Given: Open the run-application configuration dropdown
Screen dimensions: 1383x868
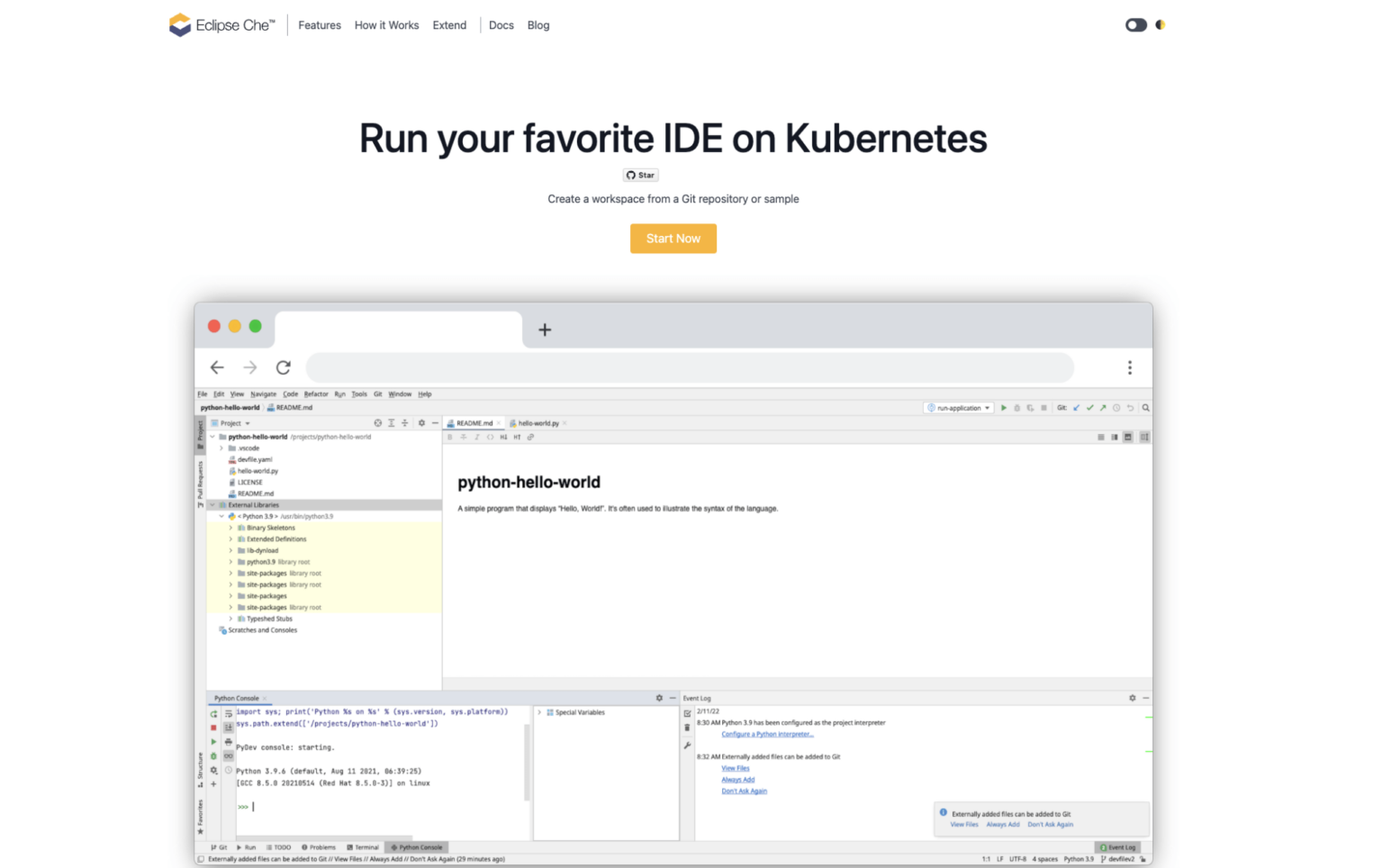Looking at the screenshot, I should (x=987, y=407).
